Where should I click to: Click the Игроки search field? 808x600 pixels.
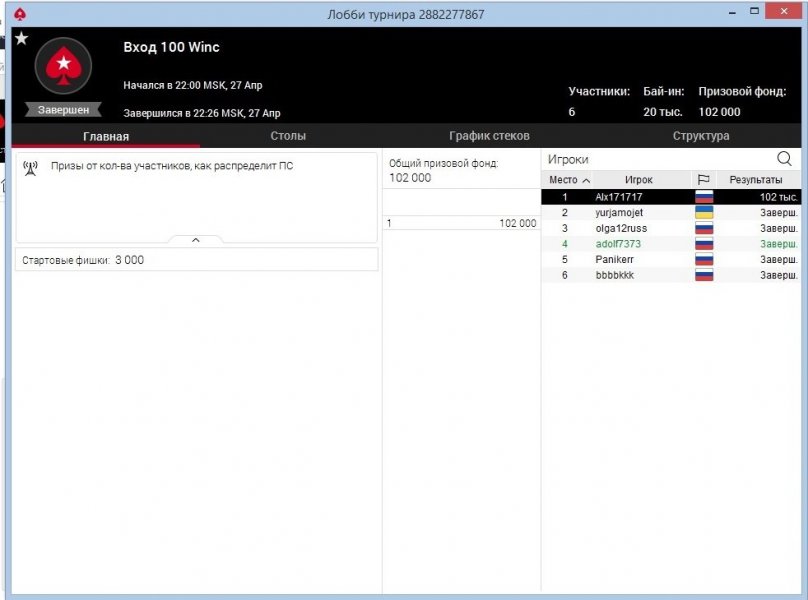pyautogui.click(x=655, y=159)
